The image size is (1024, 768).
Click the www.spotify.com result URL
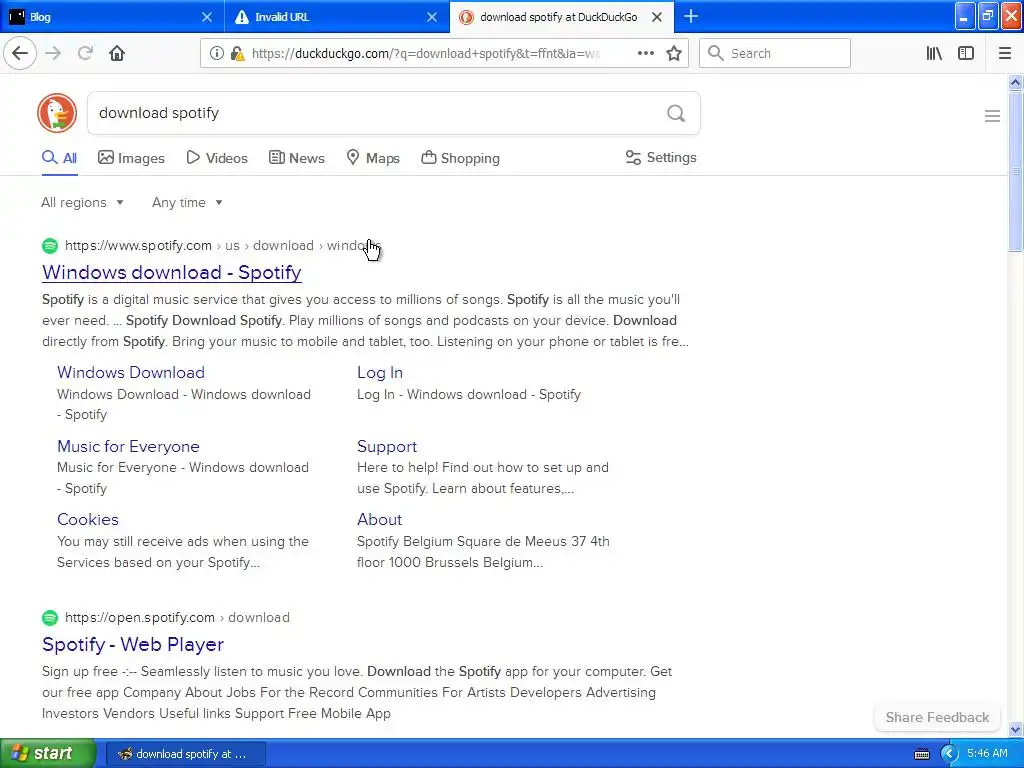[138, 246]
